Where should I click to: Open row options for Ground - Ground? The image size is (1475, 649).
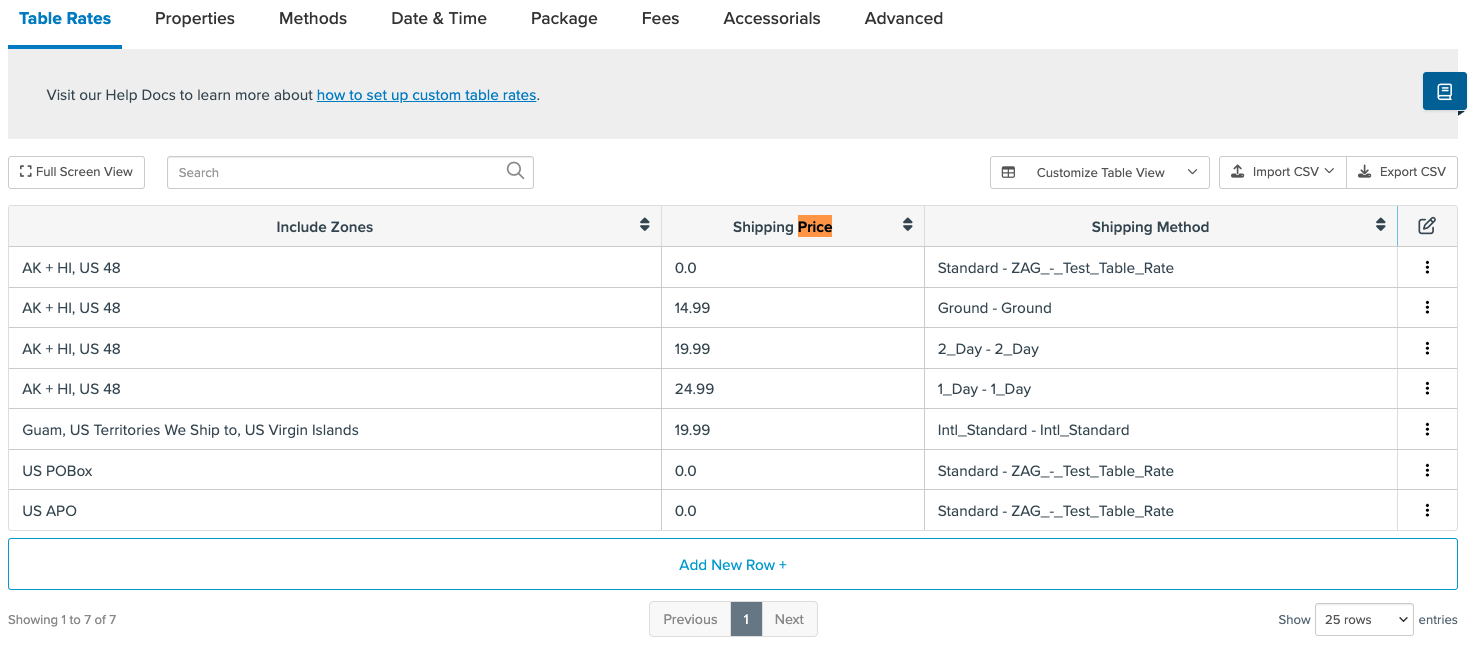click(1427, 308)
